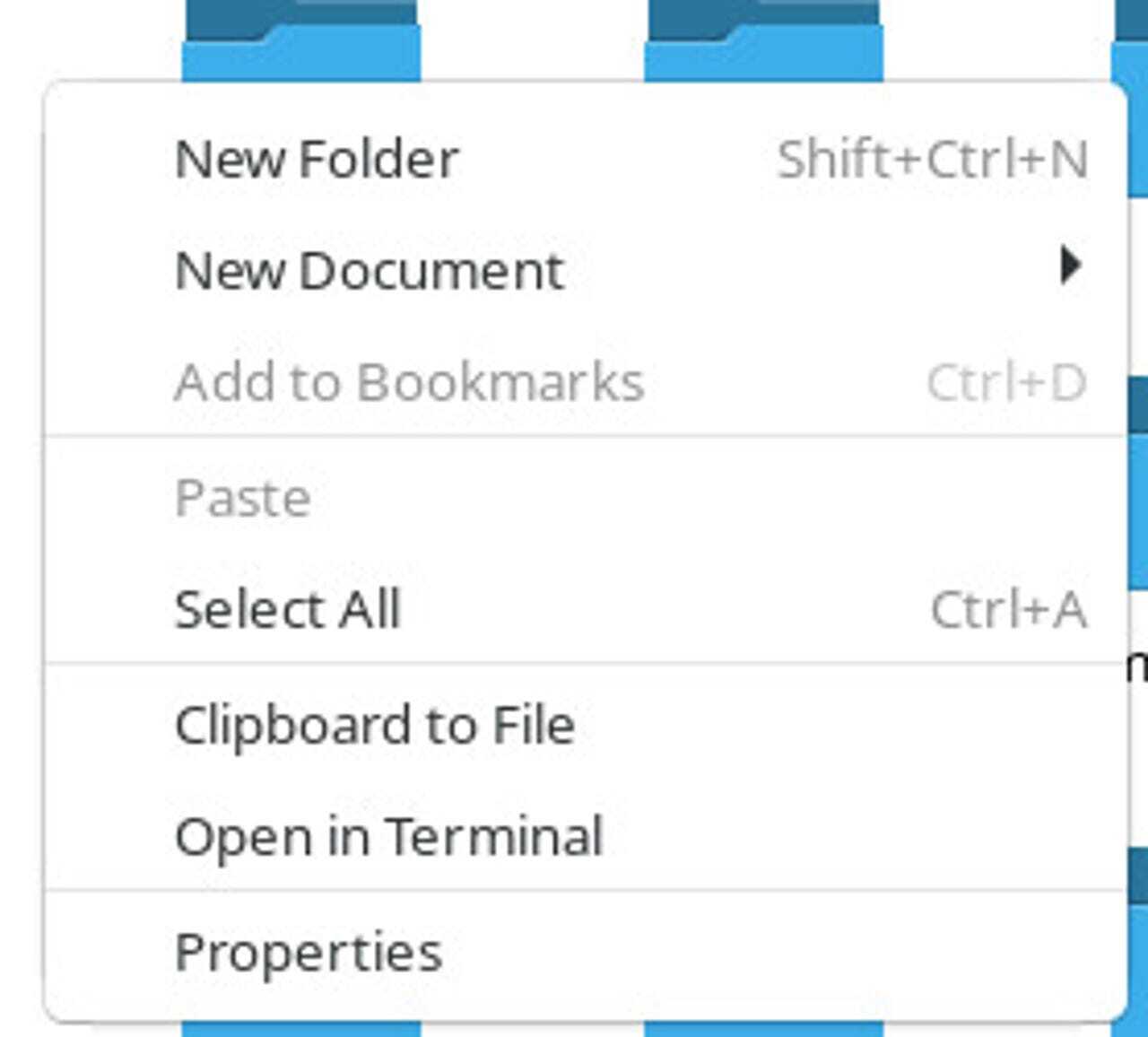This screenshot has width=1148, height=1037.
Task: Expand the New Document submenu arrow
Action: click(x=1069, y=266)
